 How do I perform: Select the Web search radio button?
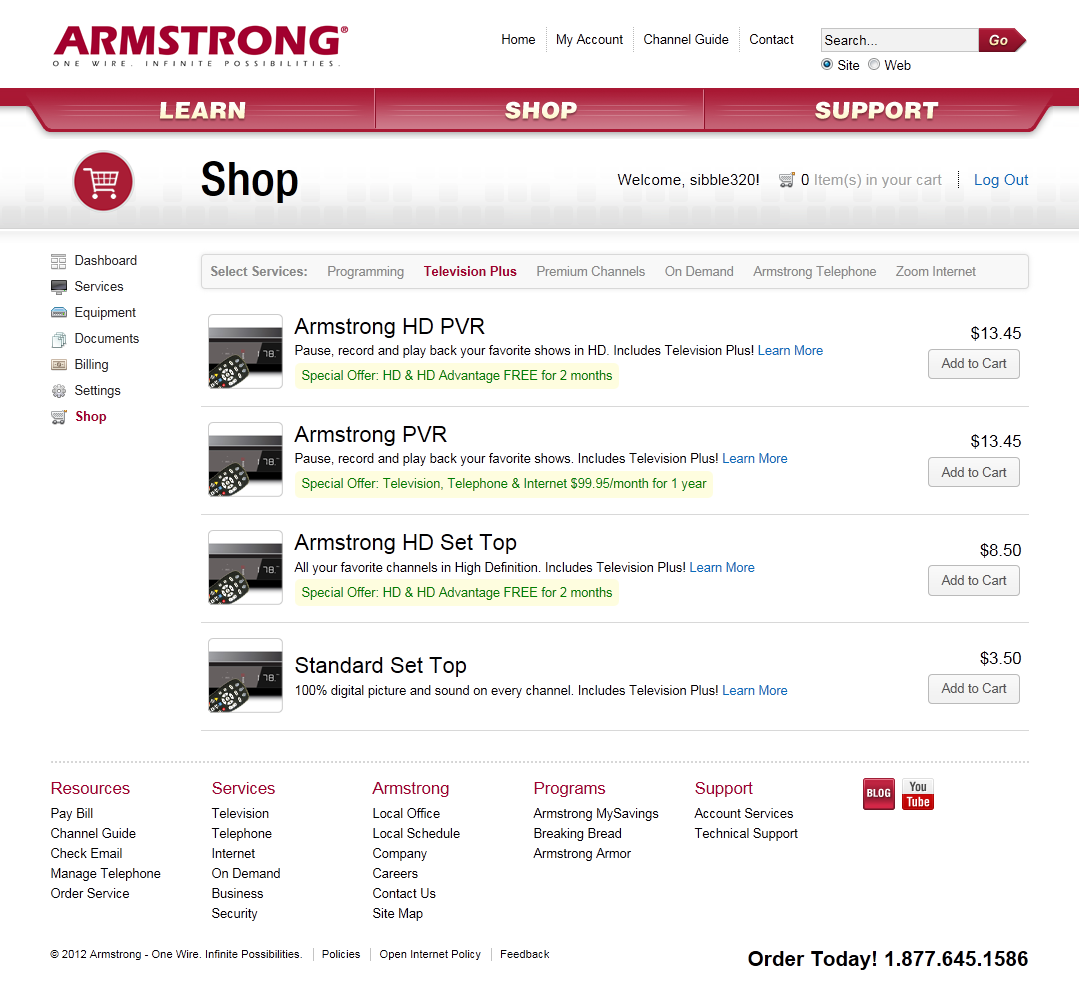[x=874, y=65]
